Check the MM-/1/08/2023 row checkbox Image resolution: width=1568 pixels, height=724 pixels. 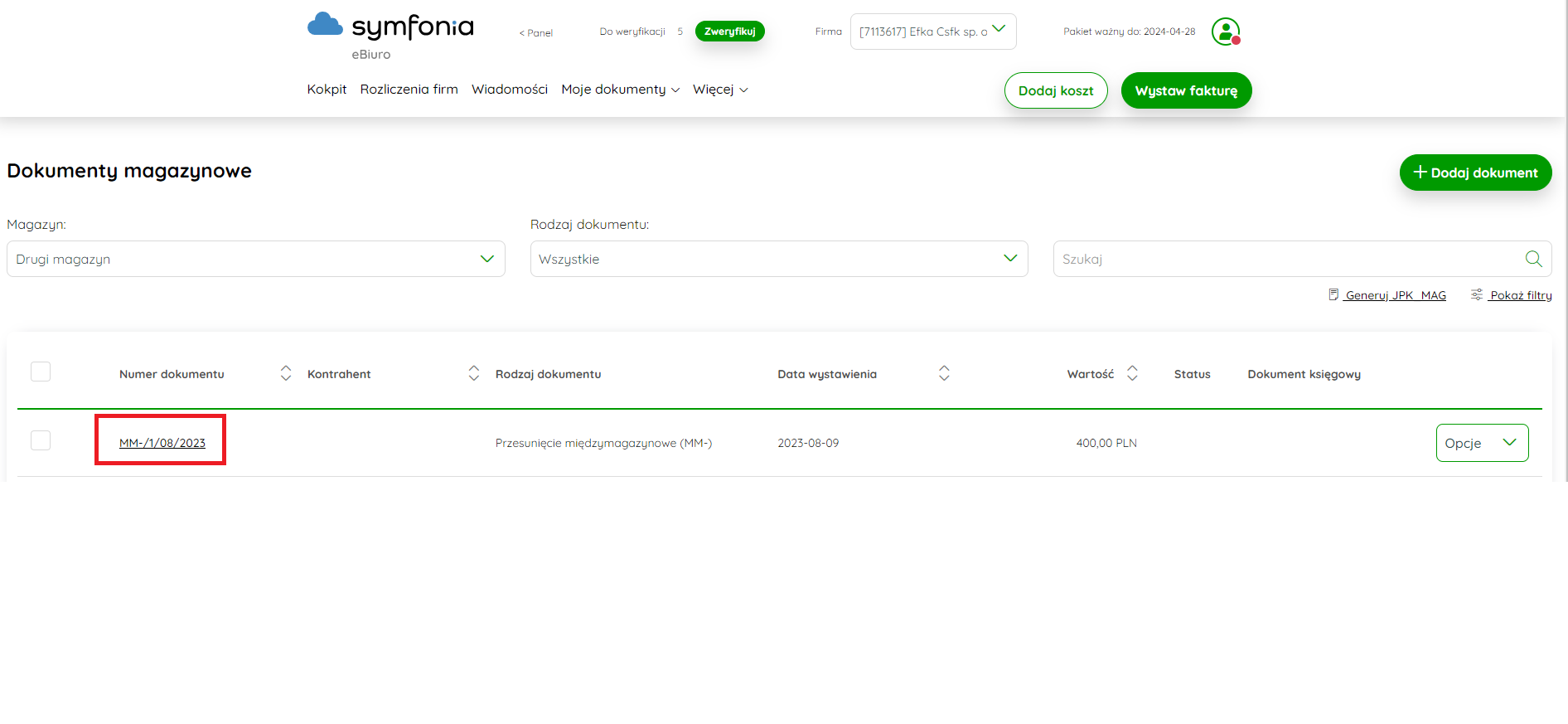pos(41,440)
